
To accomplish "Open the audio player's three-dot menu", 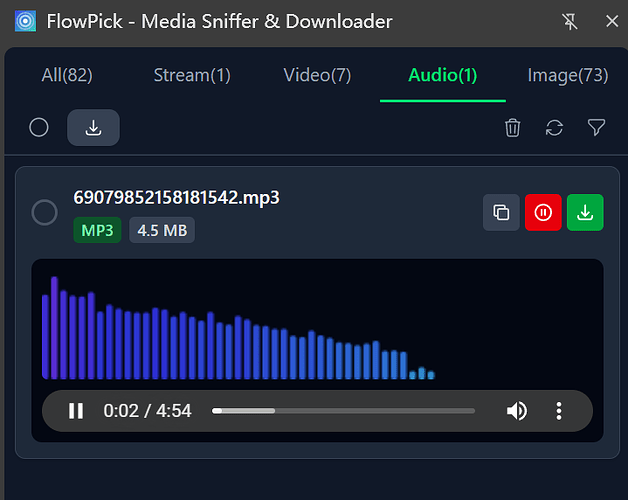I will tap(559, 411).
